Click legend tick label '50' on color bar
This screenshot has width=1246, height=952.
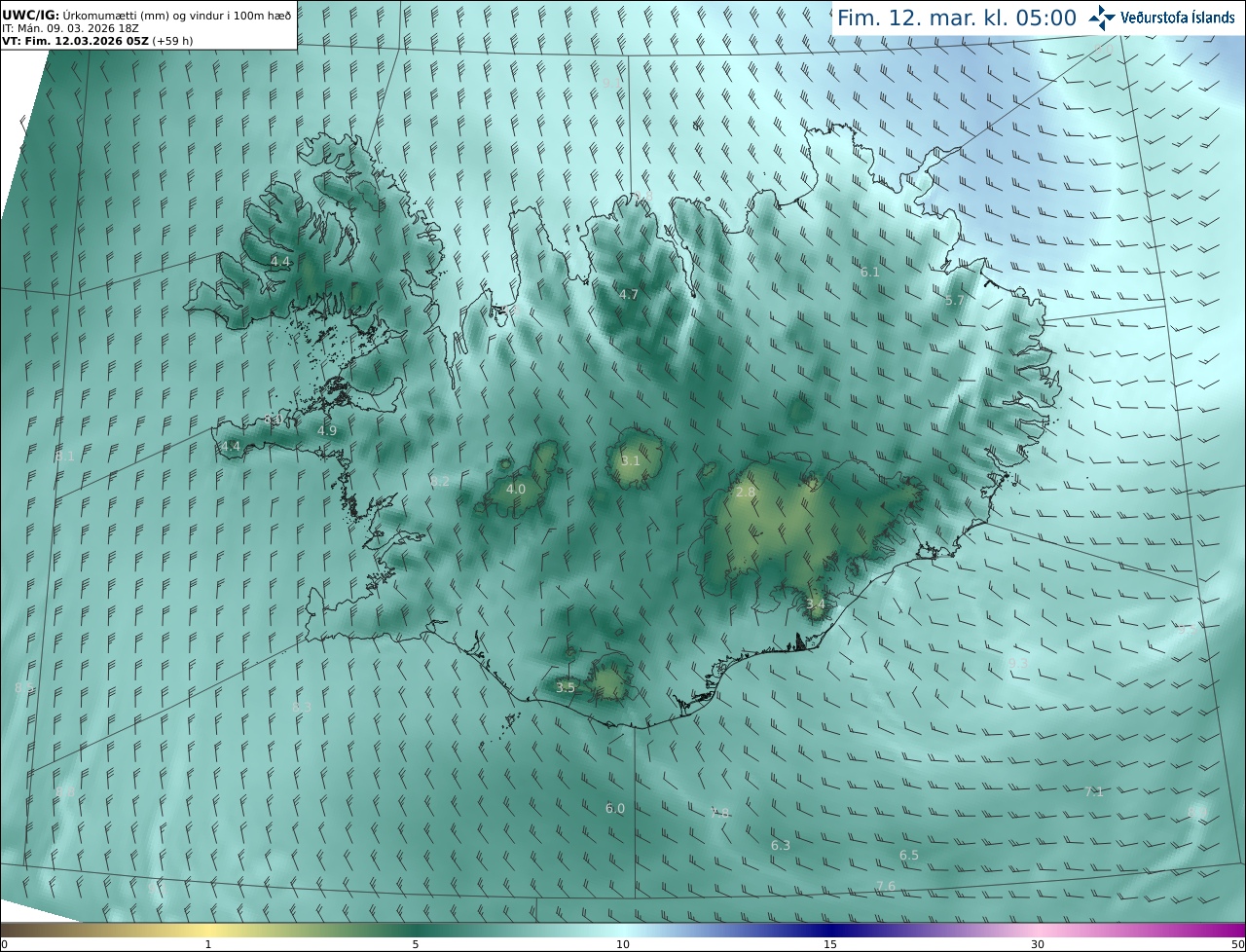pyautogui.click(x=1237, y=944)
